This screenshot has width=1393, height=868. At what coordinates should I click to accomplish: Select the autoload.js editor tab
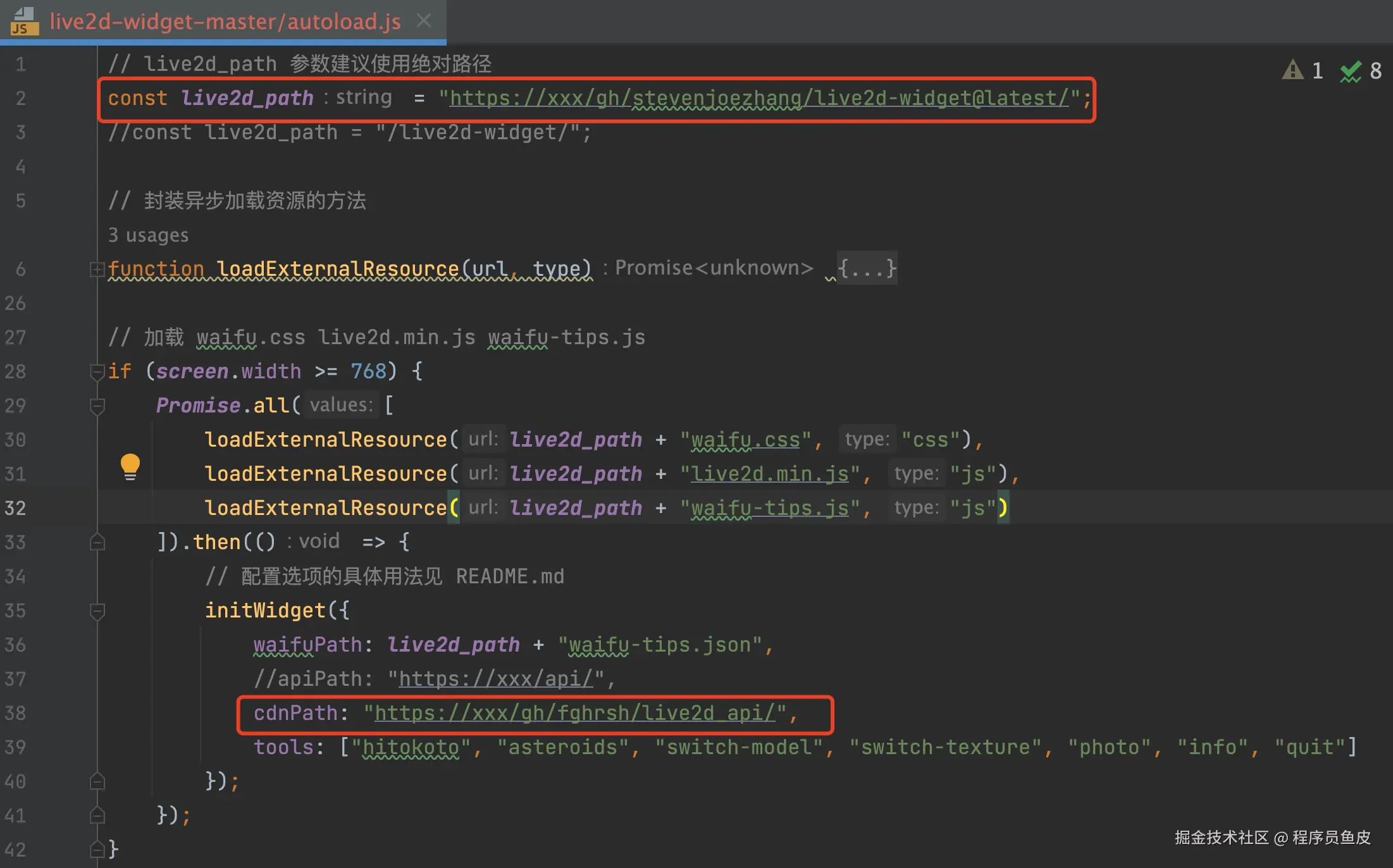pos(225,22)
